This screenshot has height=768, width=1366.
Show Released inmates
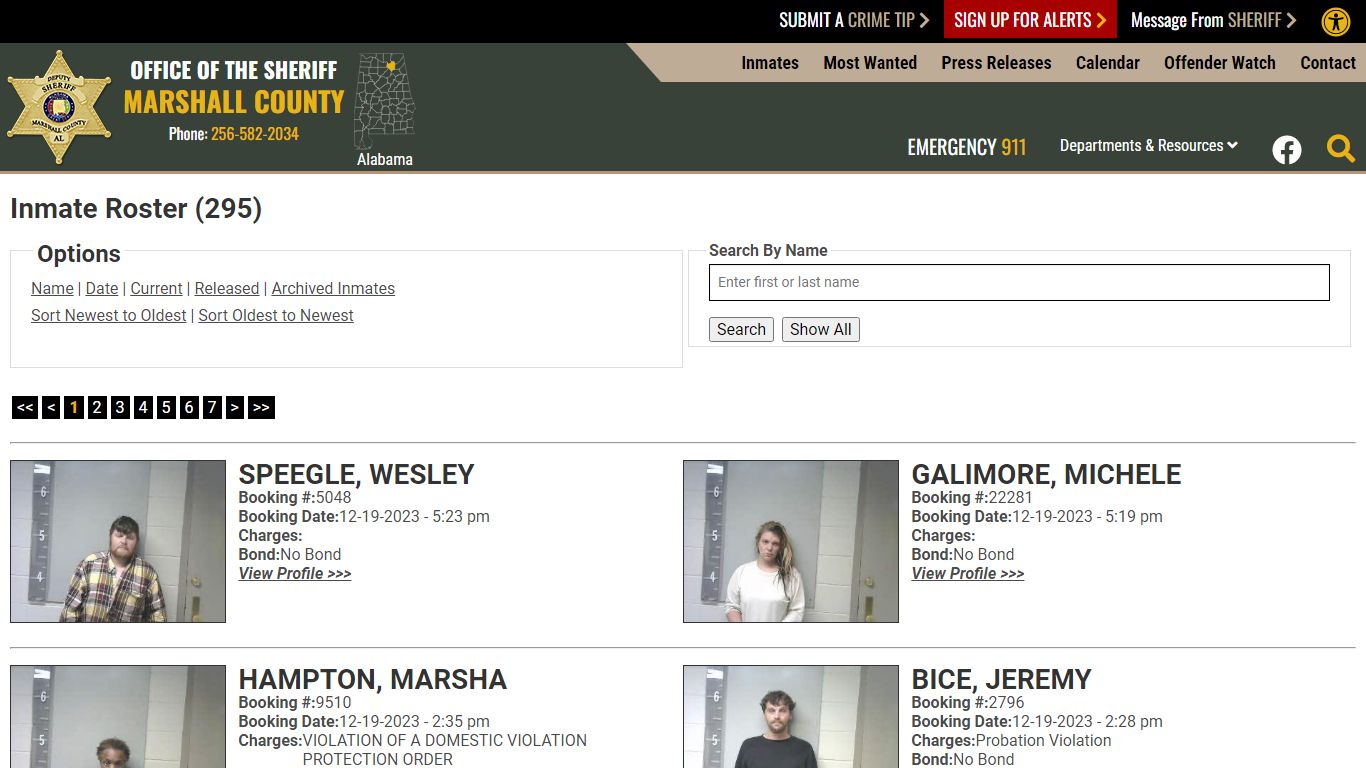[227, 288]
